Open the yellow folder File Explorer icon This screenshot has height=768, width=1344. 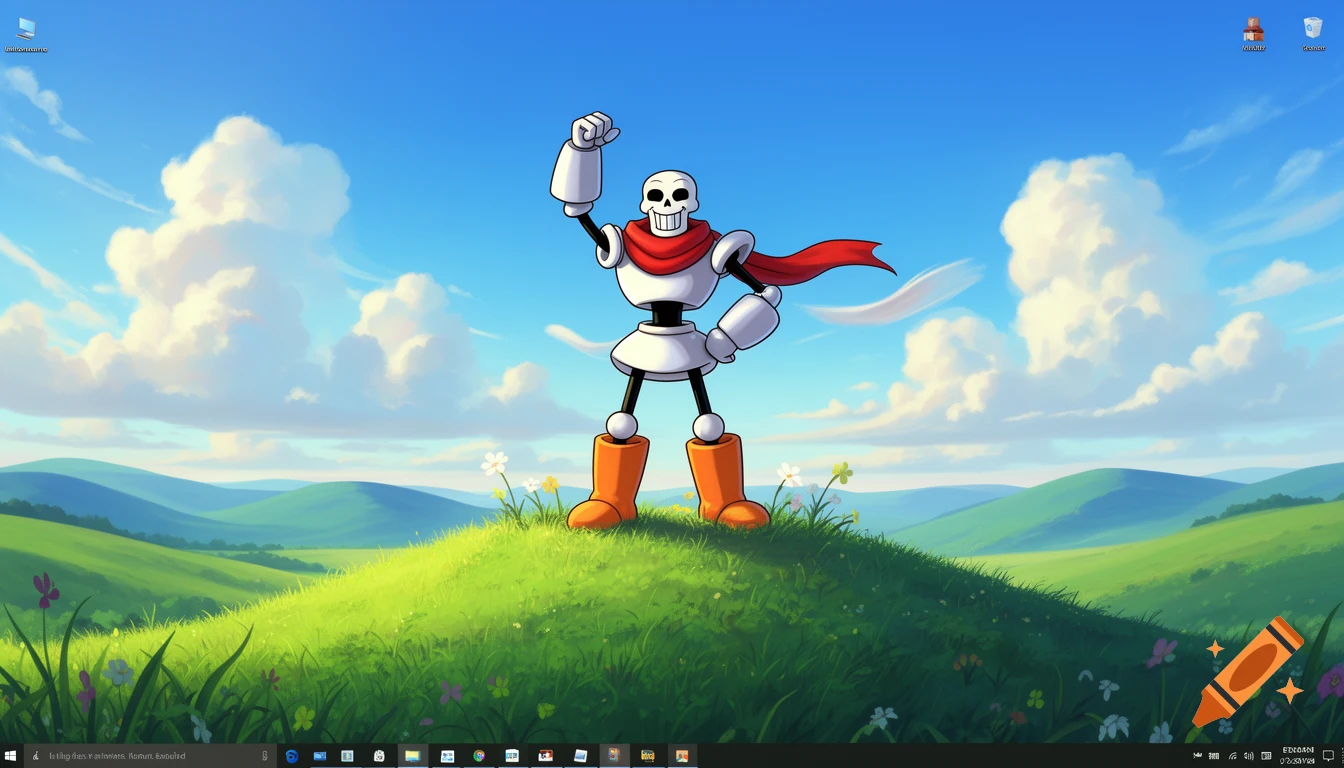(412, 756)
